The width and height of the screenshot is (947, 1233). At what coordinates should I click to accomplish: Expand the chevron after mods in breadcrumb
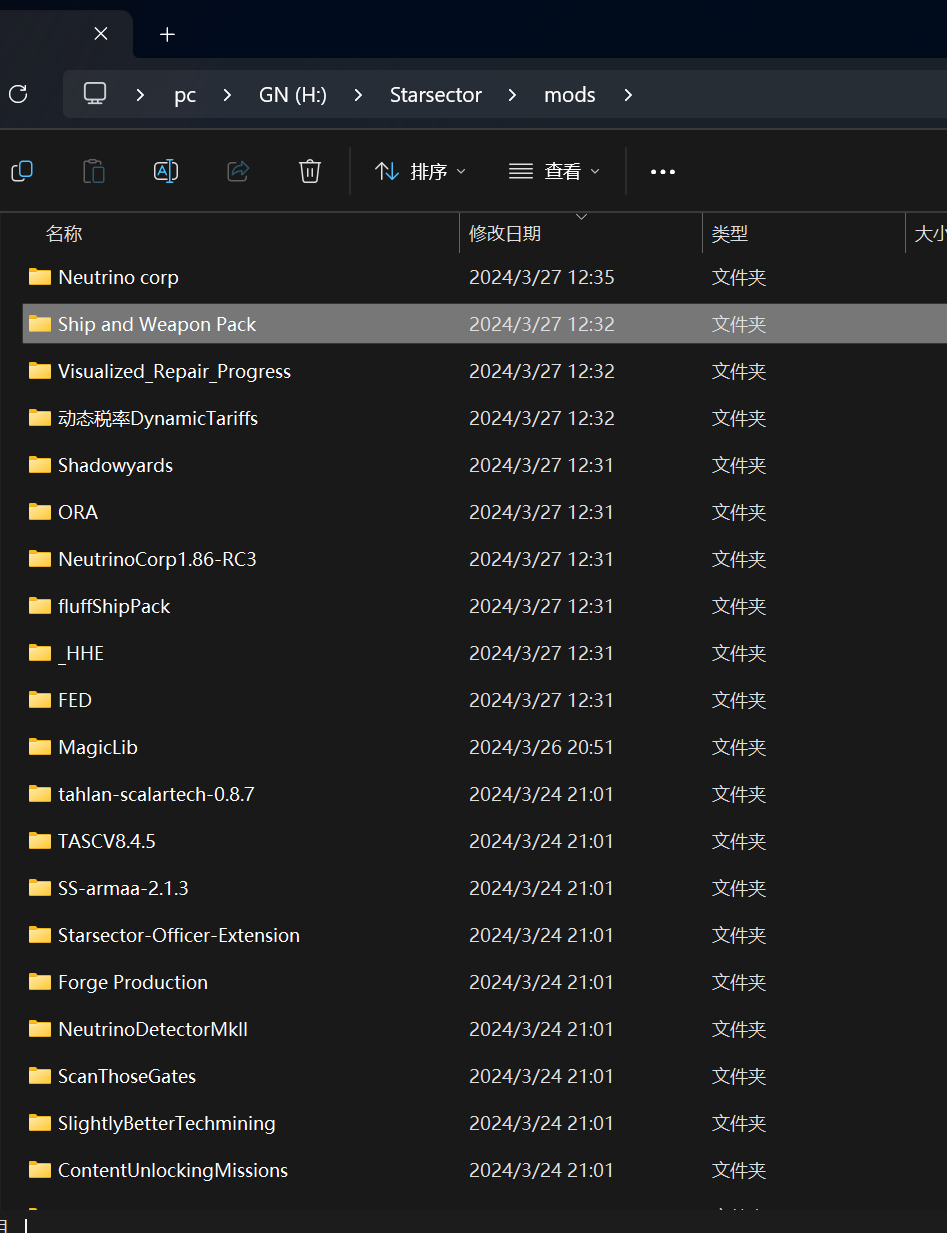pos(628,95)
